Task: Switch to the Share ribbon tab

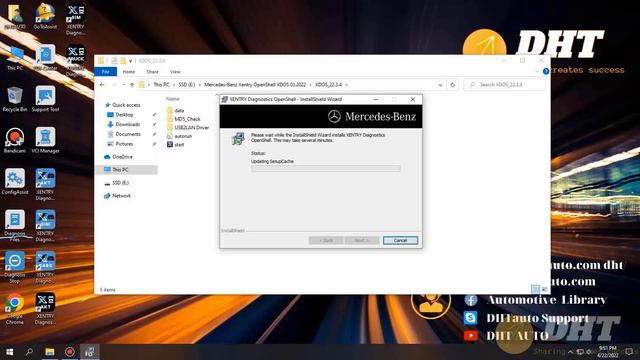Action: (153, 71)
